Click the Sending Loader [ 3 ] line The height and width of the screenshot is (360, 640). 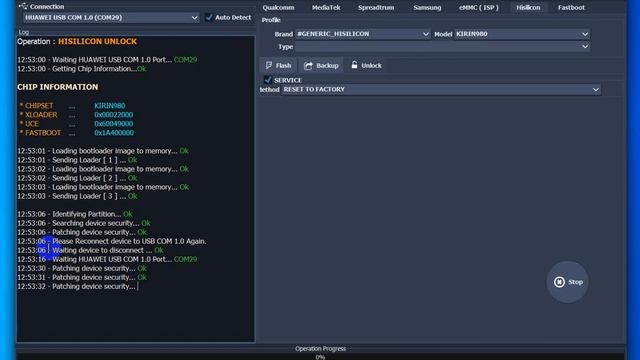[77, 196]
